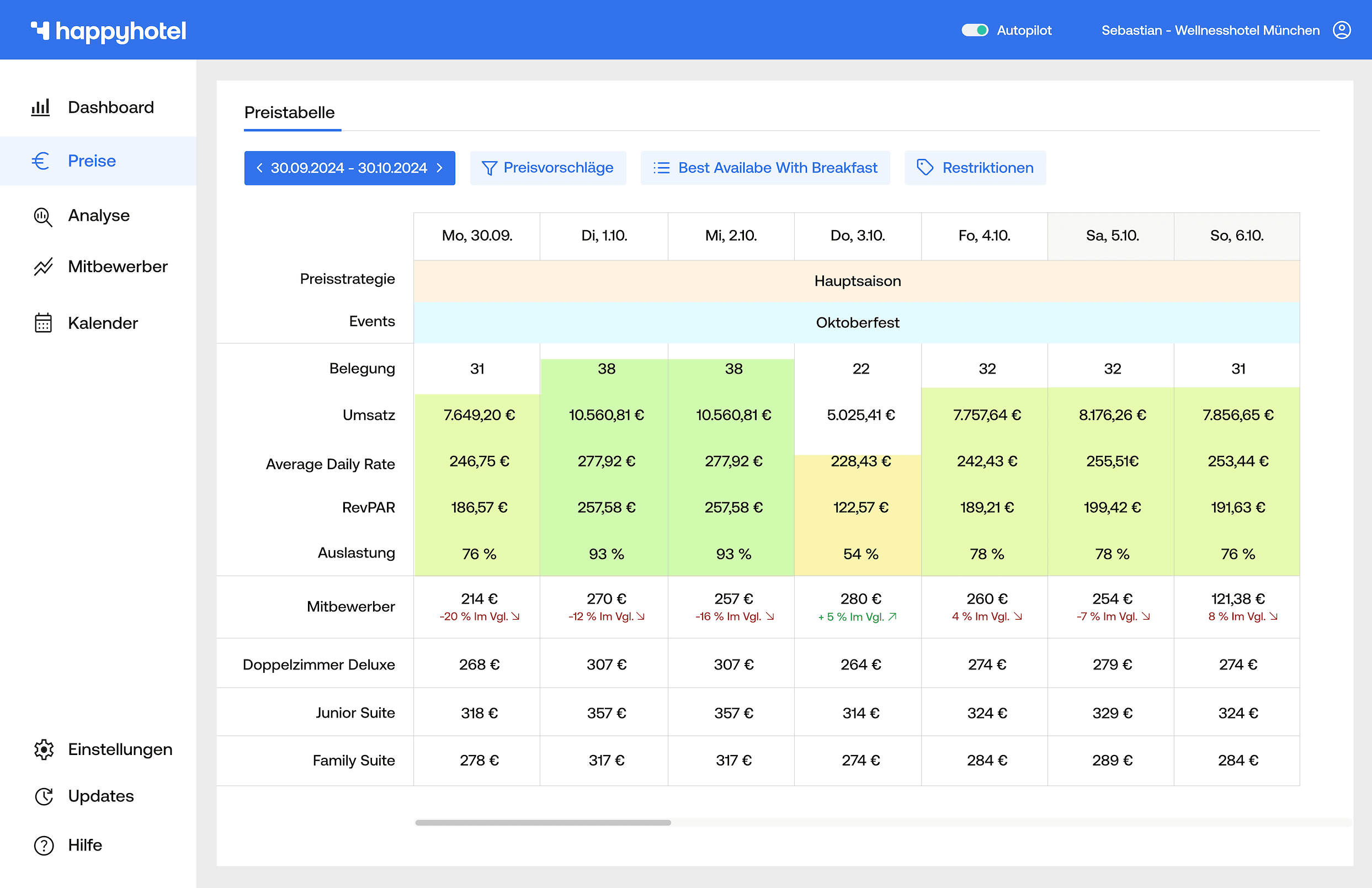The height and width of the screenshot is (888, 1372).
Task: Open the Kalender calendar icon
Action: point(42,323)
